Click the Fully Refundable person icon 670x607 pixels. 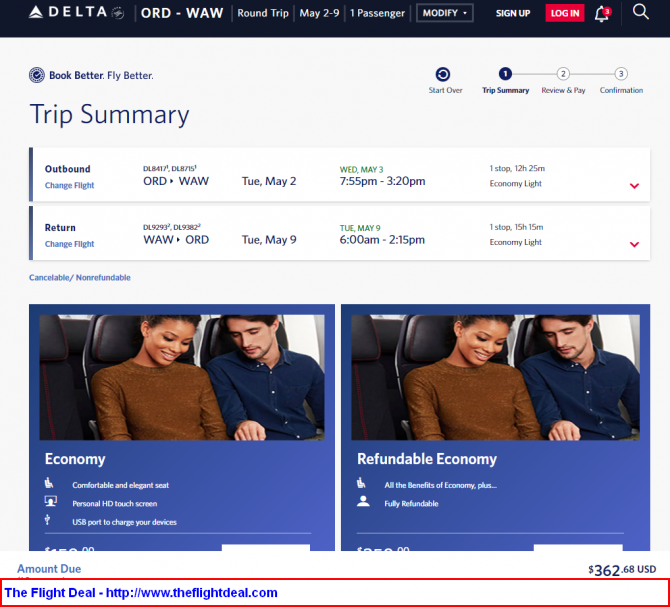[x=363, y=501]
